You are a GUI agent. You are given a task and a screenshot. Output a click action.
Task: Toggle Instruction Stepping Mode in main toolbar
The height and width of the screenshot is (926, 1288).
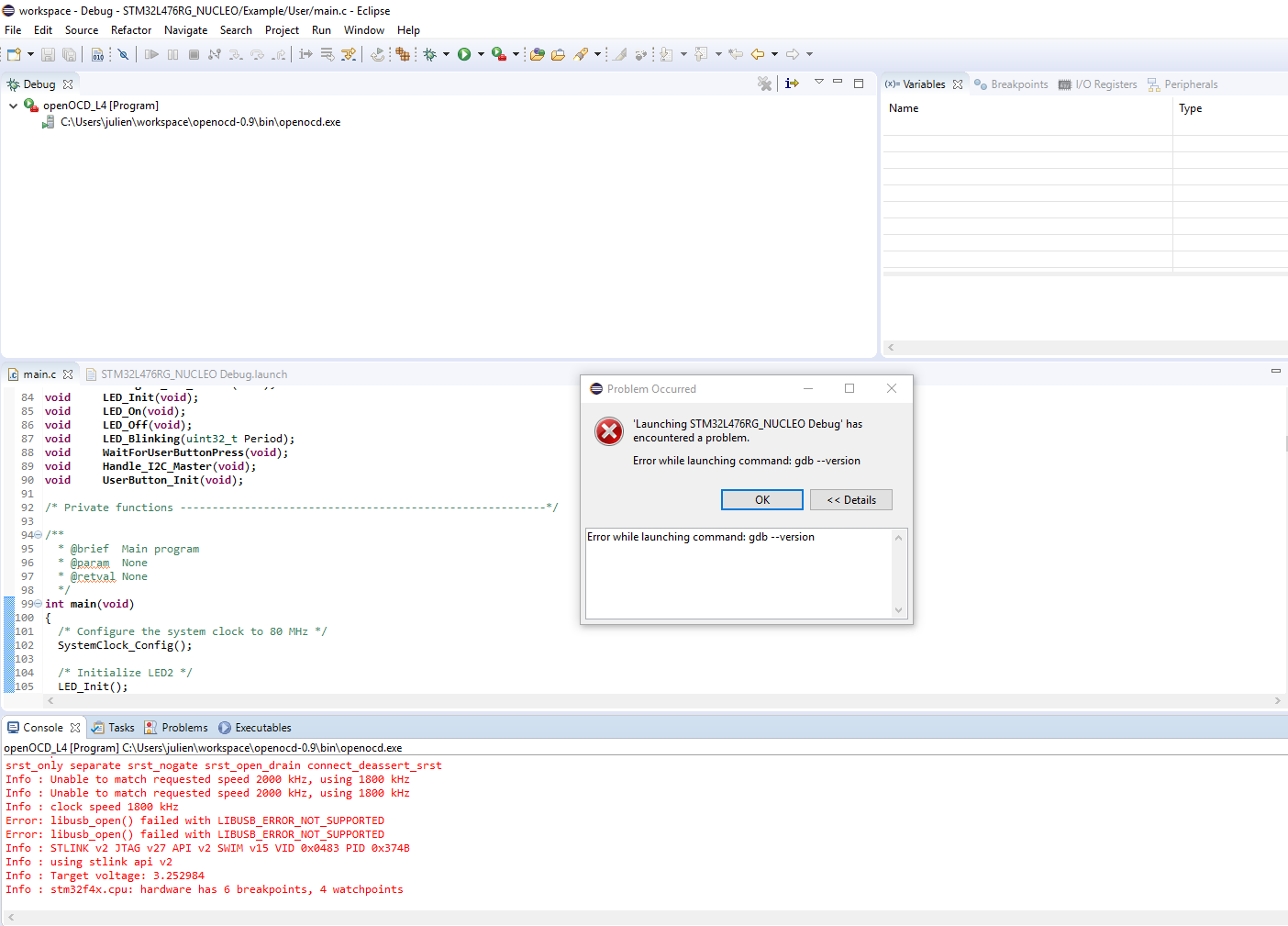click(x=305, y=54)
